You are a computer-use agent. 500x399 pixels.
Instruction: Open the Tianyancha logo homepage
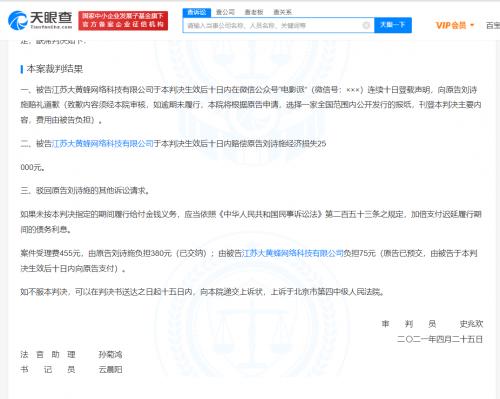(x=40, y=20)
